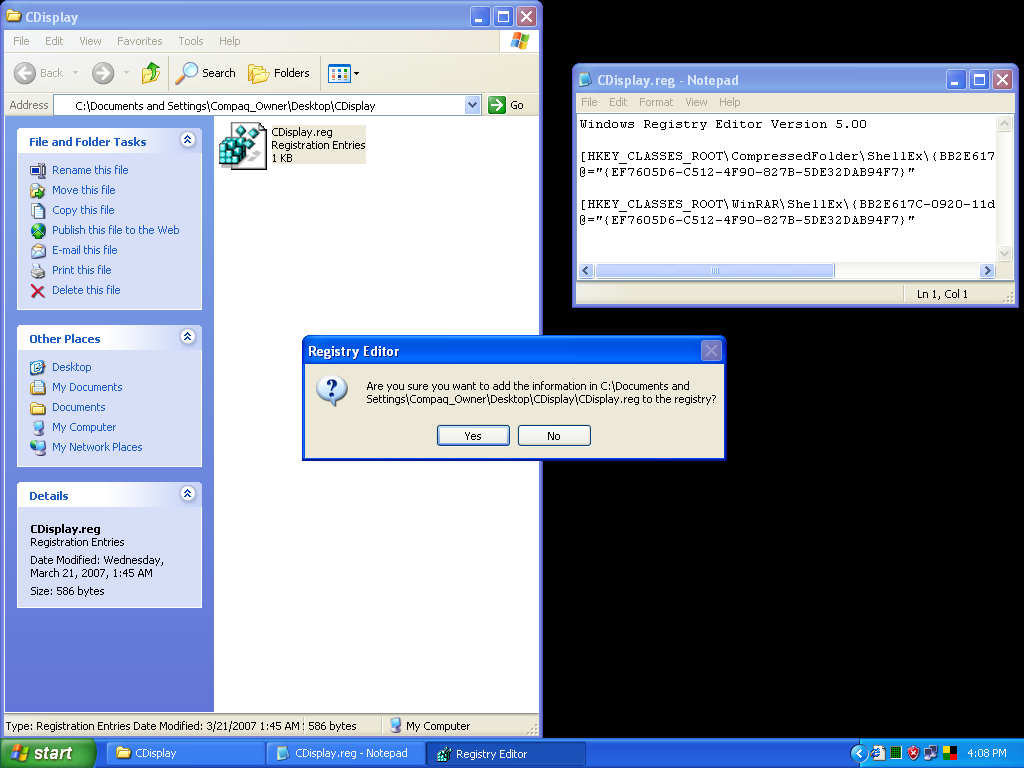The height and width of the screenshot is (768, 1024).
Task: Open Explorer Tools menu
Action: 191,41
